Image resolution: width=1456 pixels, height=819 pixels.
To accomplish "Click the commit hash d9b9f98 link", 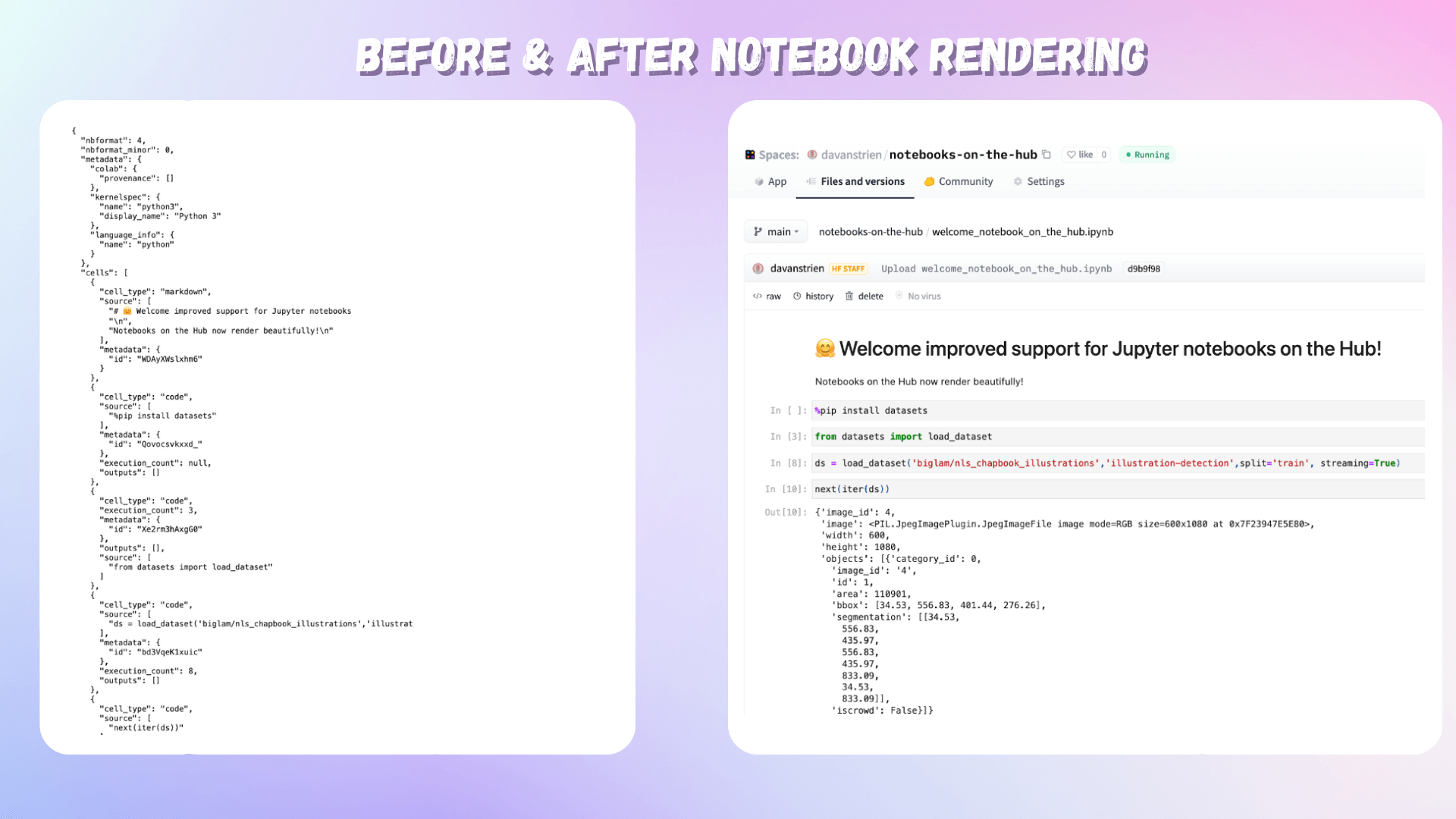I will (x=1143, y=268).
